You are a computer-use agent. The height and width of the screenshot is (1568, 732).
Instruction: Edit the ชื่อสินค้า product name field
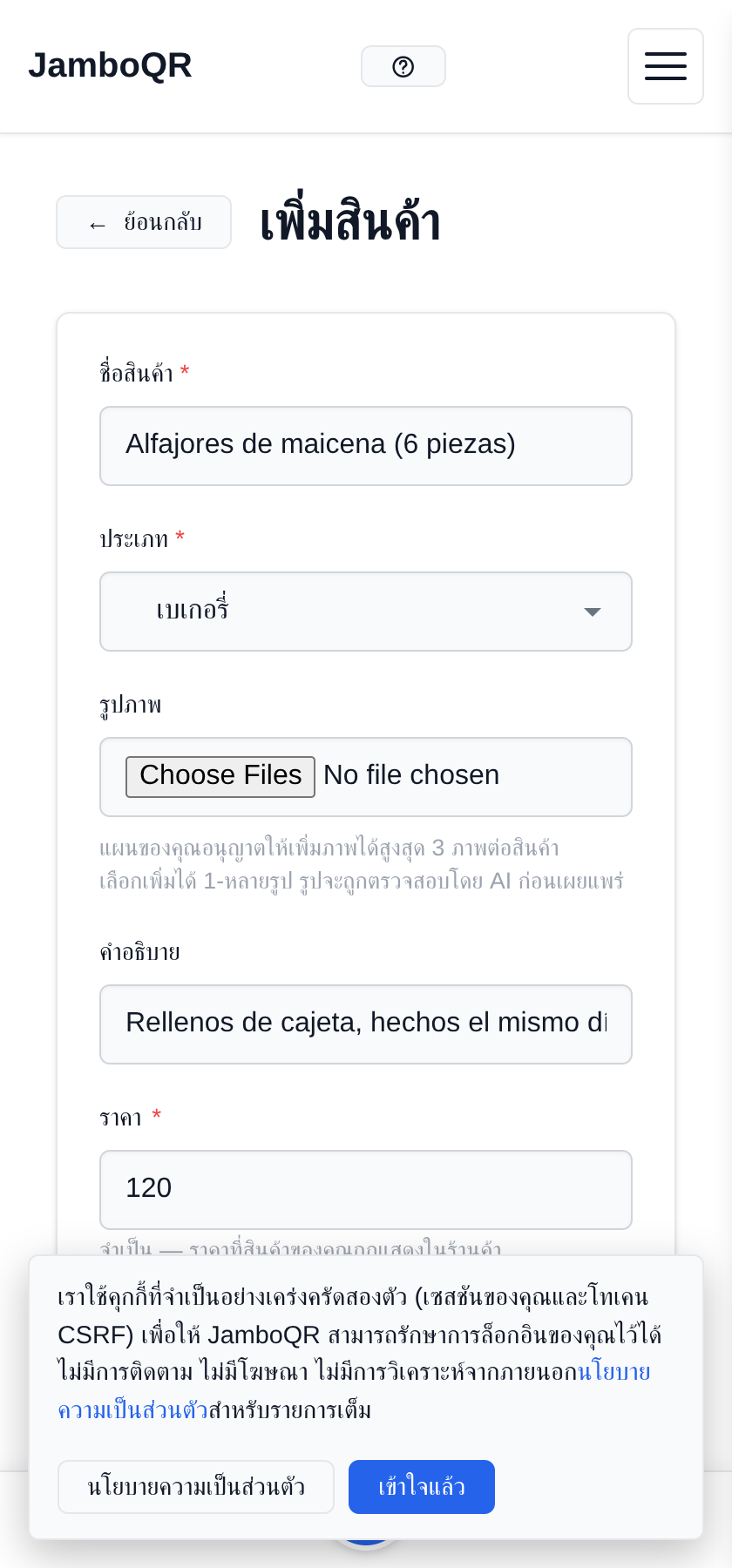[x=366, y=446]
